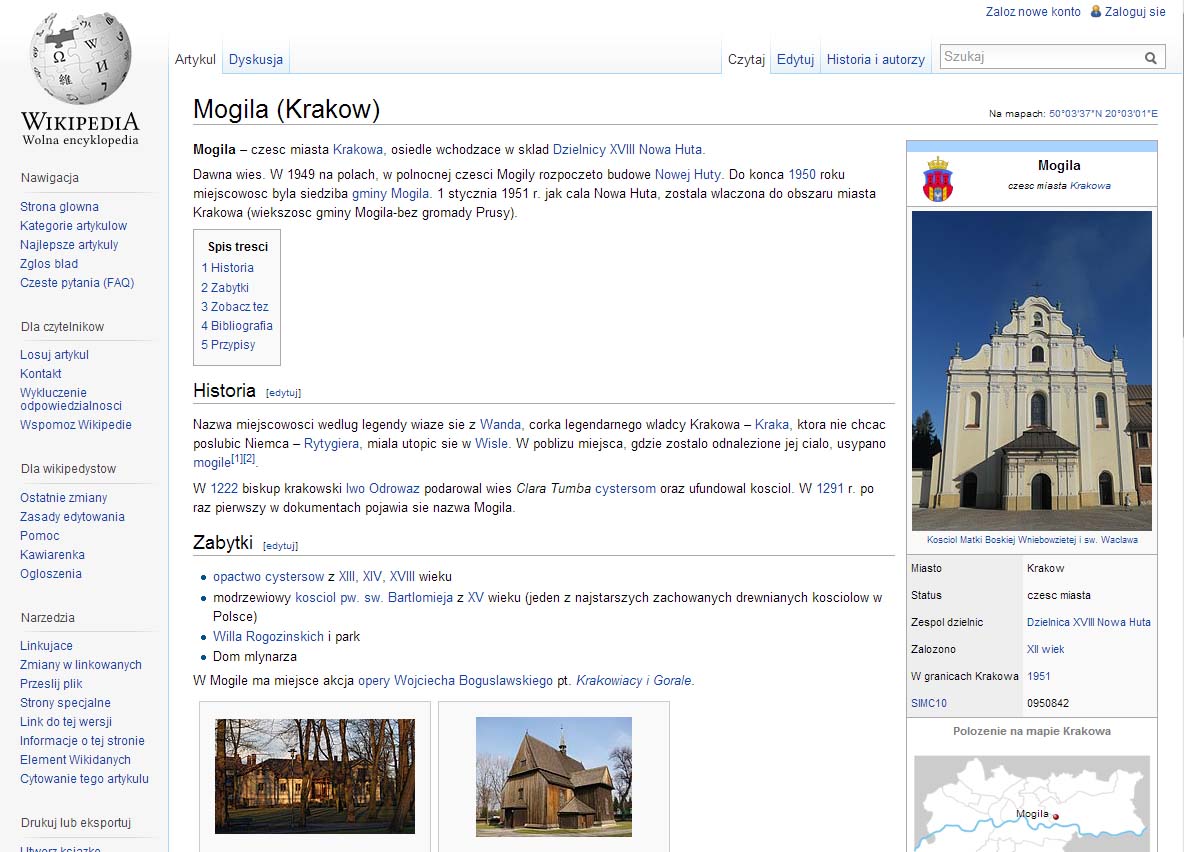Open Czeste pytania (FAQ)
This screenshot has width=1184, height=852.
(77, 282)
